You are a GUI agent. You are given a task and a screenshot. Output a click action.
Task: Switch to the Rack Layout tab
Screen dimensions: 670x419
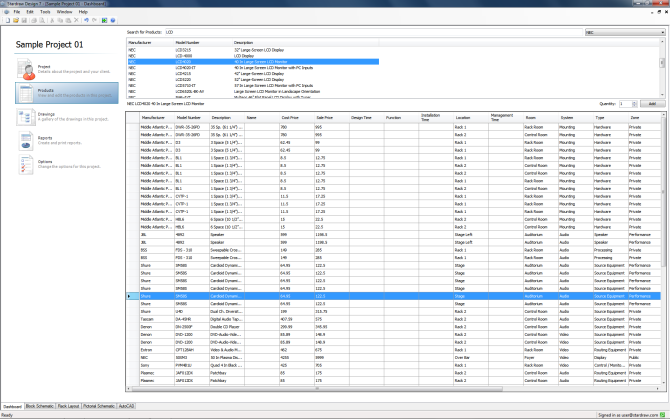coord(69,407)
